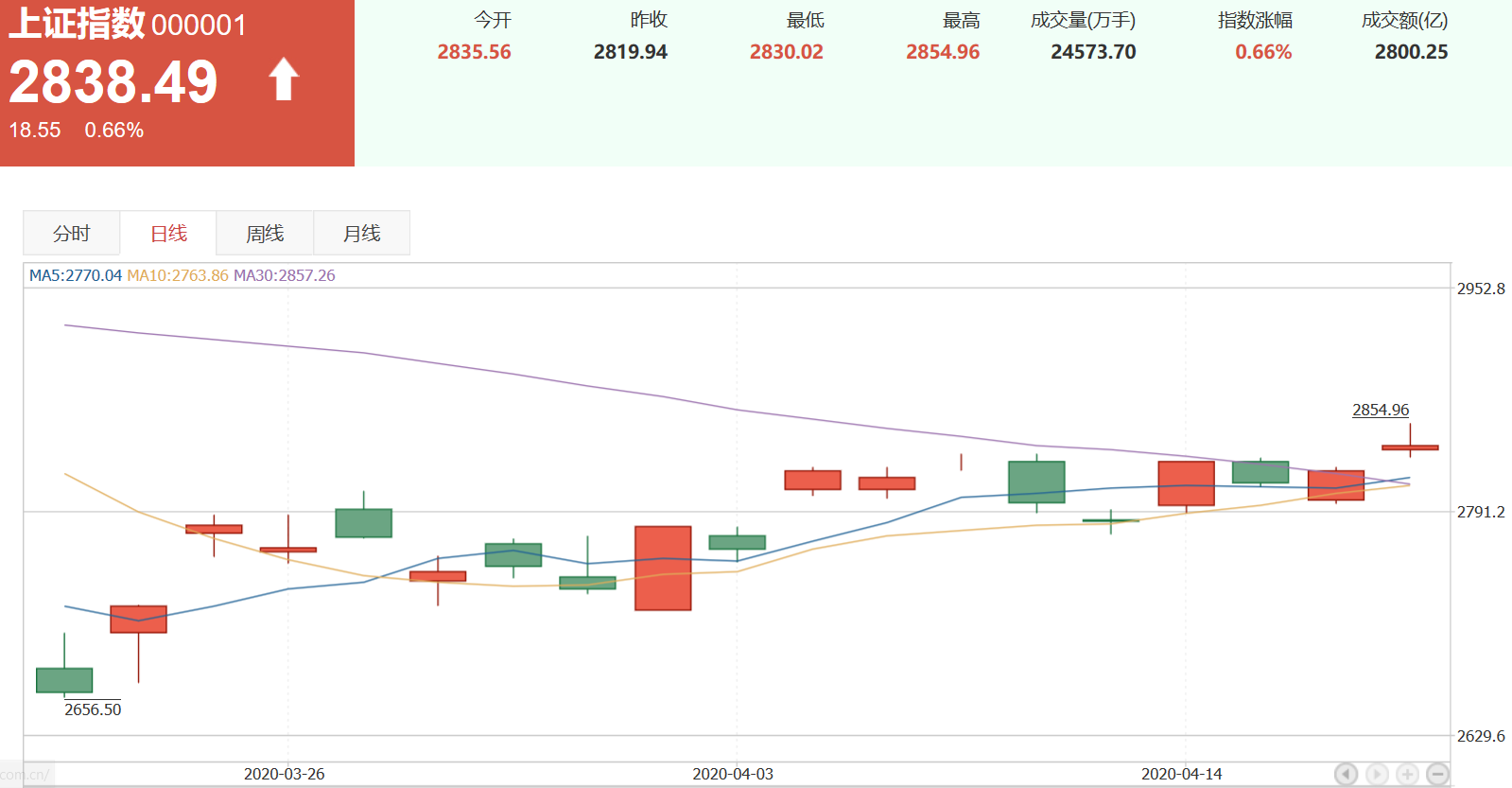
Task: Switch to the 月线 monthly tab
Action: (361, 234)
